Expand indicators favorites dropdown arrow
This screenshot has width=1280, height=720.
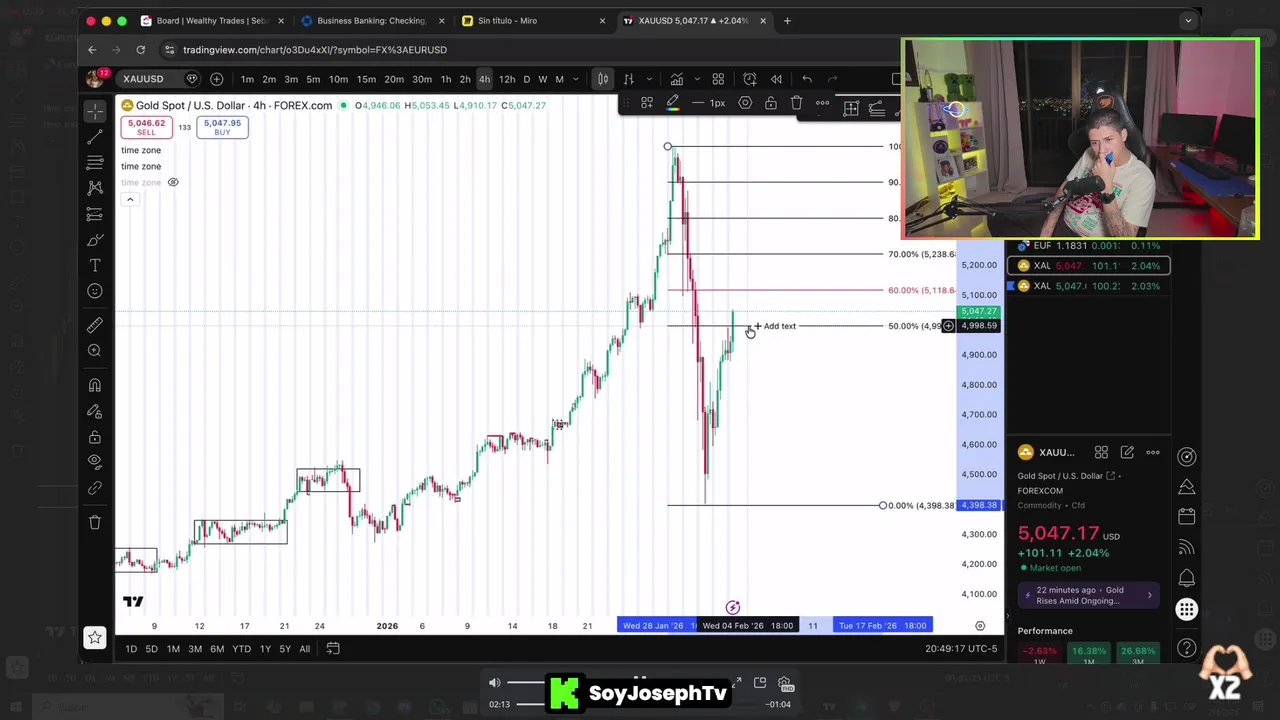pyautogui.click(x=695, y=79)
